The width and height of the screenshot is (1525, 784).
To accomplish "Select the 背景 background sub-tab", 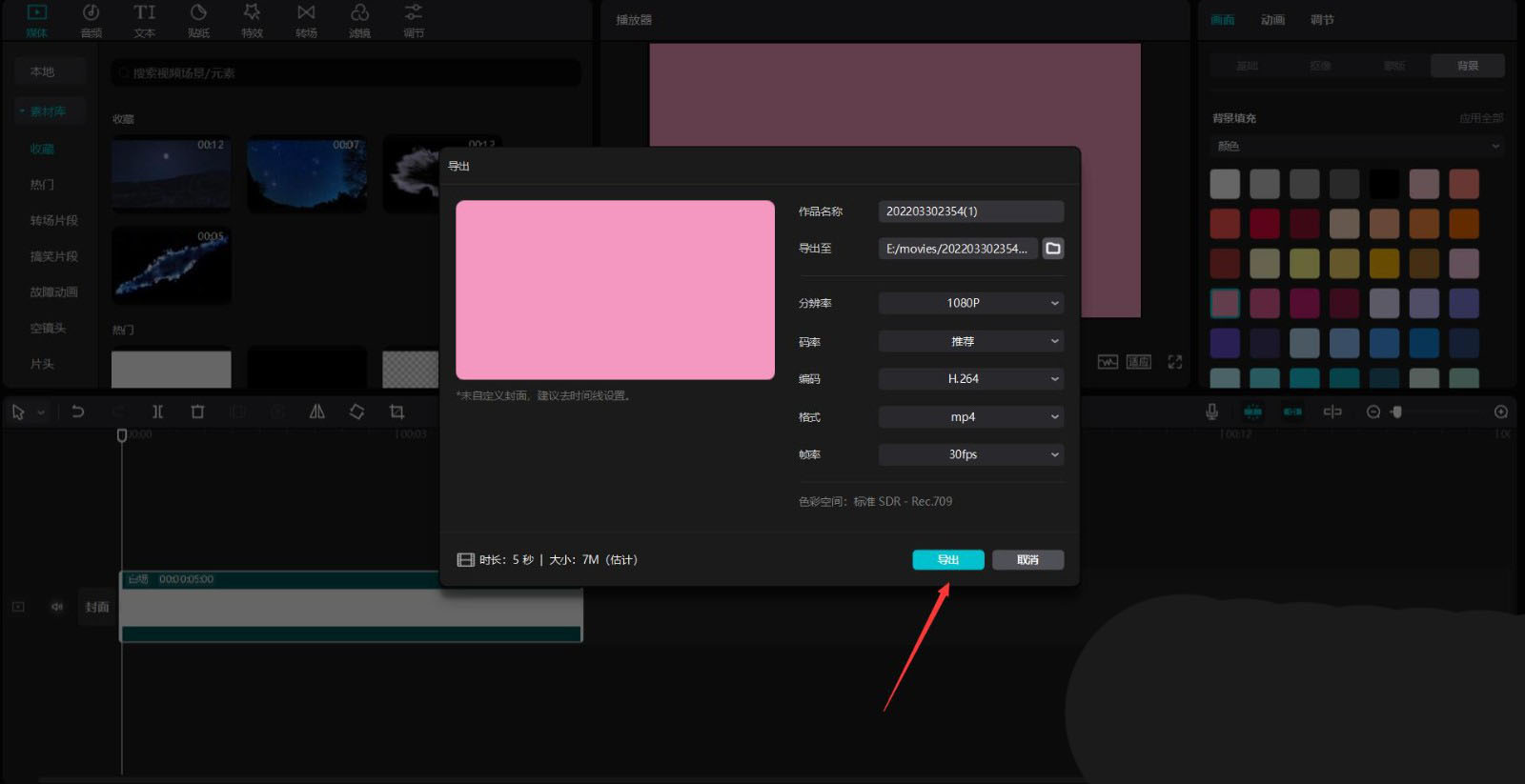I will pos(1467,66).
